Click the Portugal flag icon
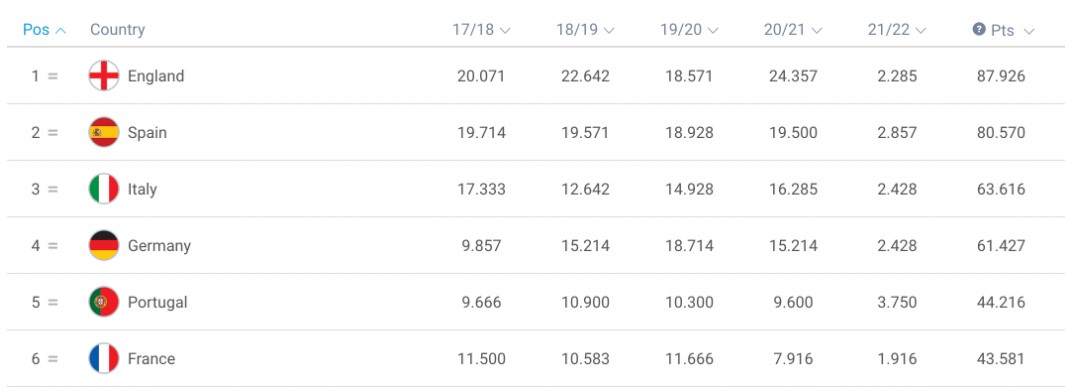 (104, 302)
